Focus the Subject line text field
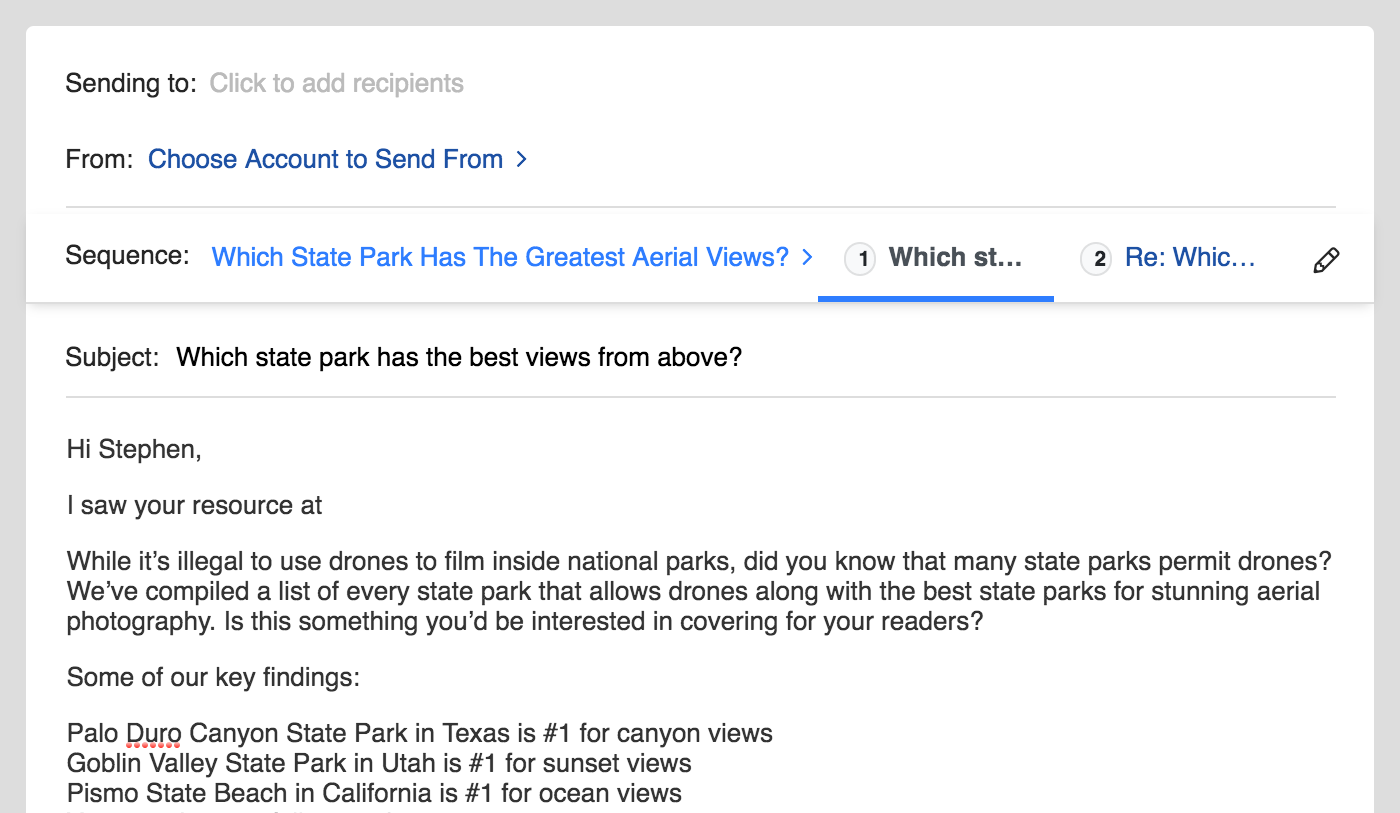 [x=459, y=357]
